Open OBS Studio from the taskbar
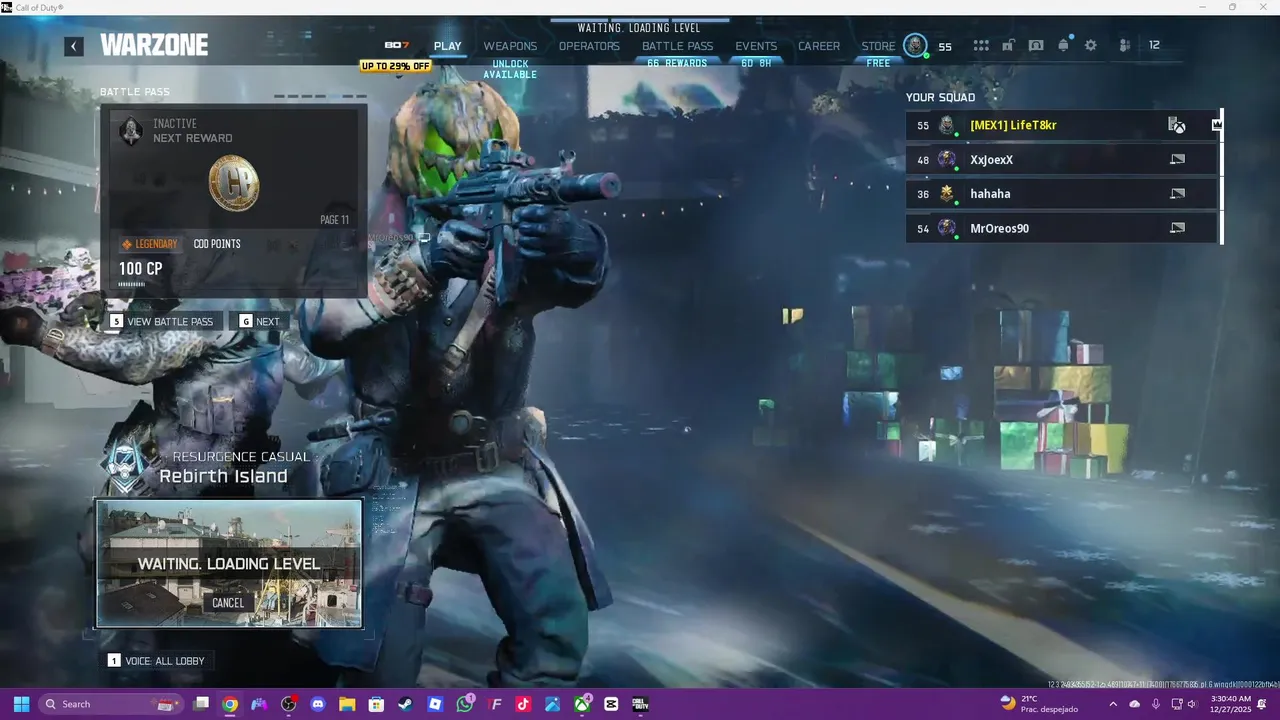Viewport: 1280px width, 720px height. click(289, 704)
